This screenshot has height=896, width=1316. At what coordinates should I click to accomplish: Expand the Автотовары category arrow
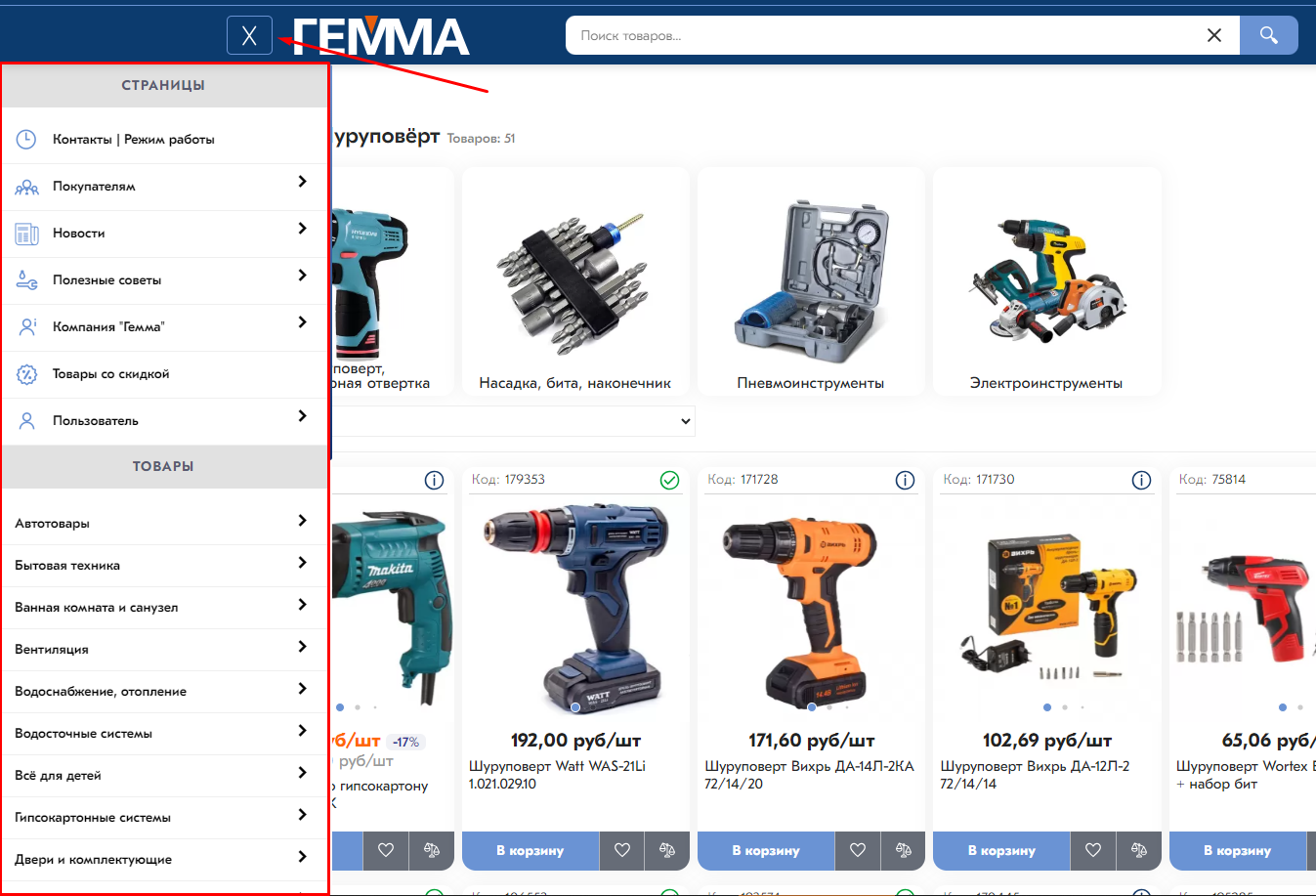coord(302,521)
